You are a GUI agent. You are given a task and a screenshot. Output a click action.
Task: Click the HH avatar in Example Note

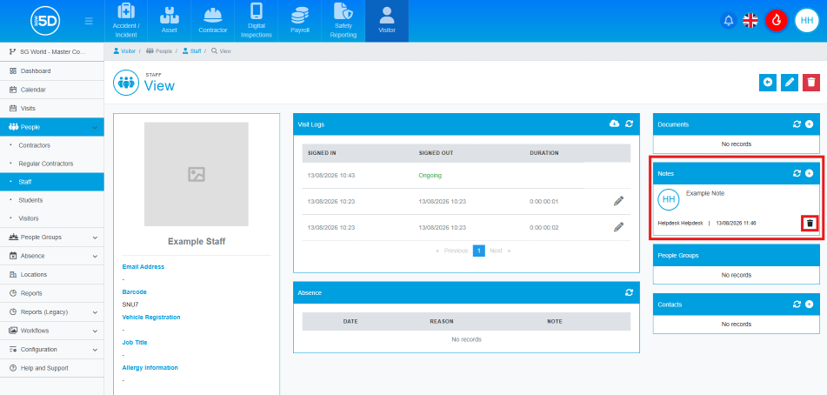click(x=668, y=199)
